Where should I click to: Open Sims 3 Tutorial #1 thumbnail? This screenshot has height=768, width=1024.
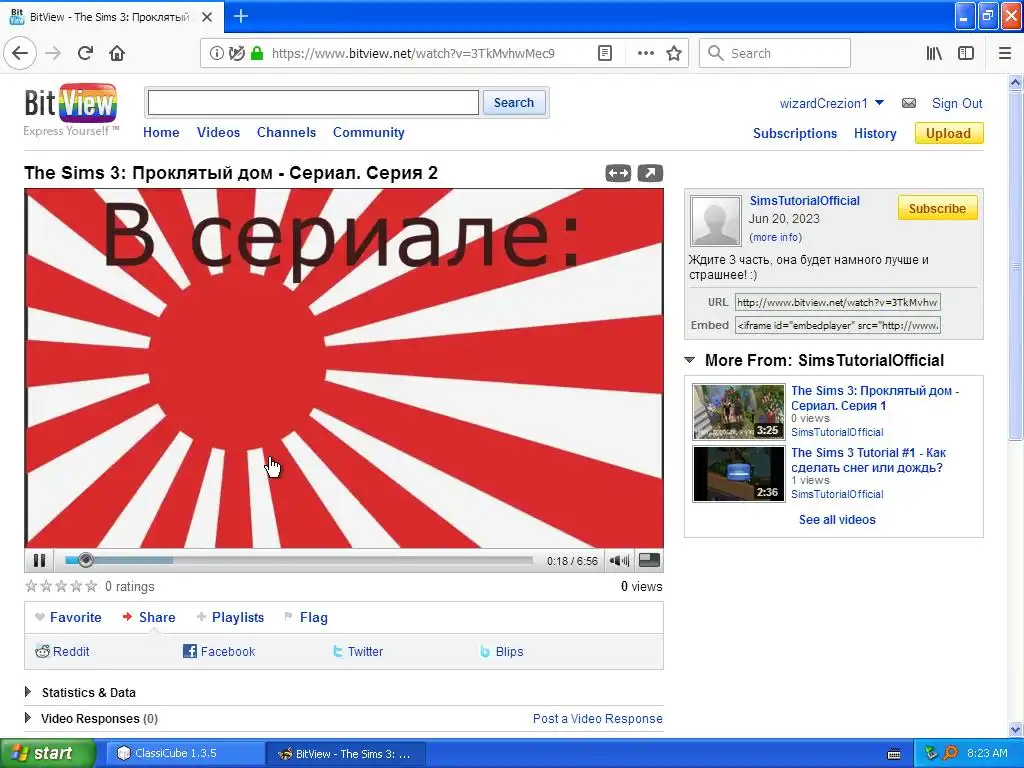pyautogui.click(x=739, y=473)
